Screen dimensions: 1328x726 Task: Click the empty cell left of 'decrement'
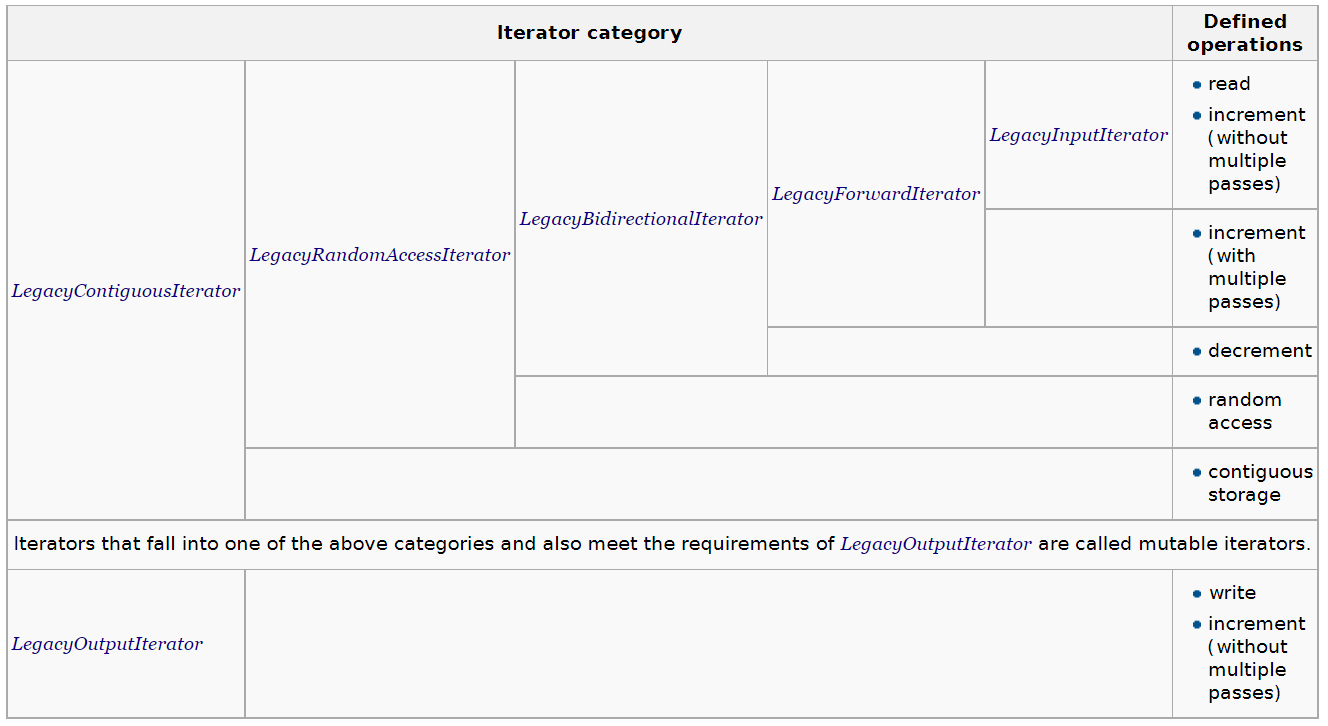(970, 351)
